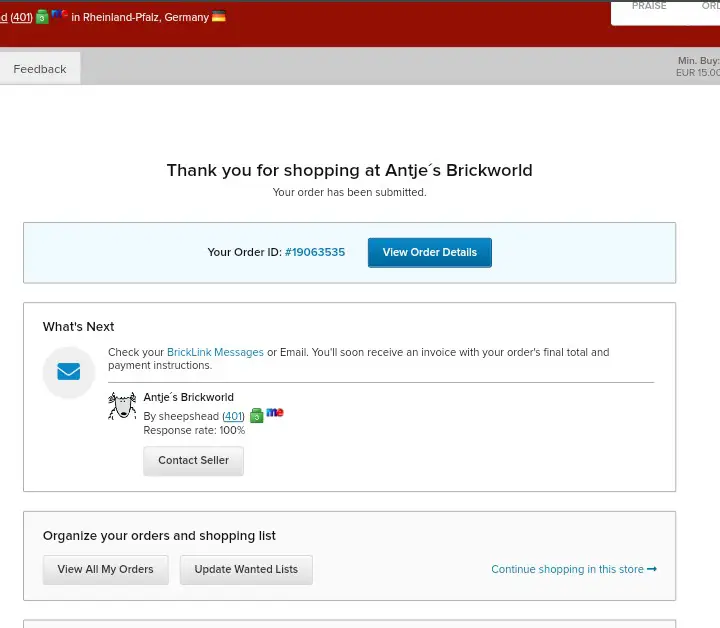Click the envelope mail icon
Screen dimensions: 720x628
click(69, 371)
